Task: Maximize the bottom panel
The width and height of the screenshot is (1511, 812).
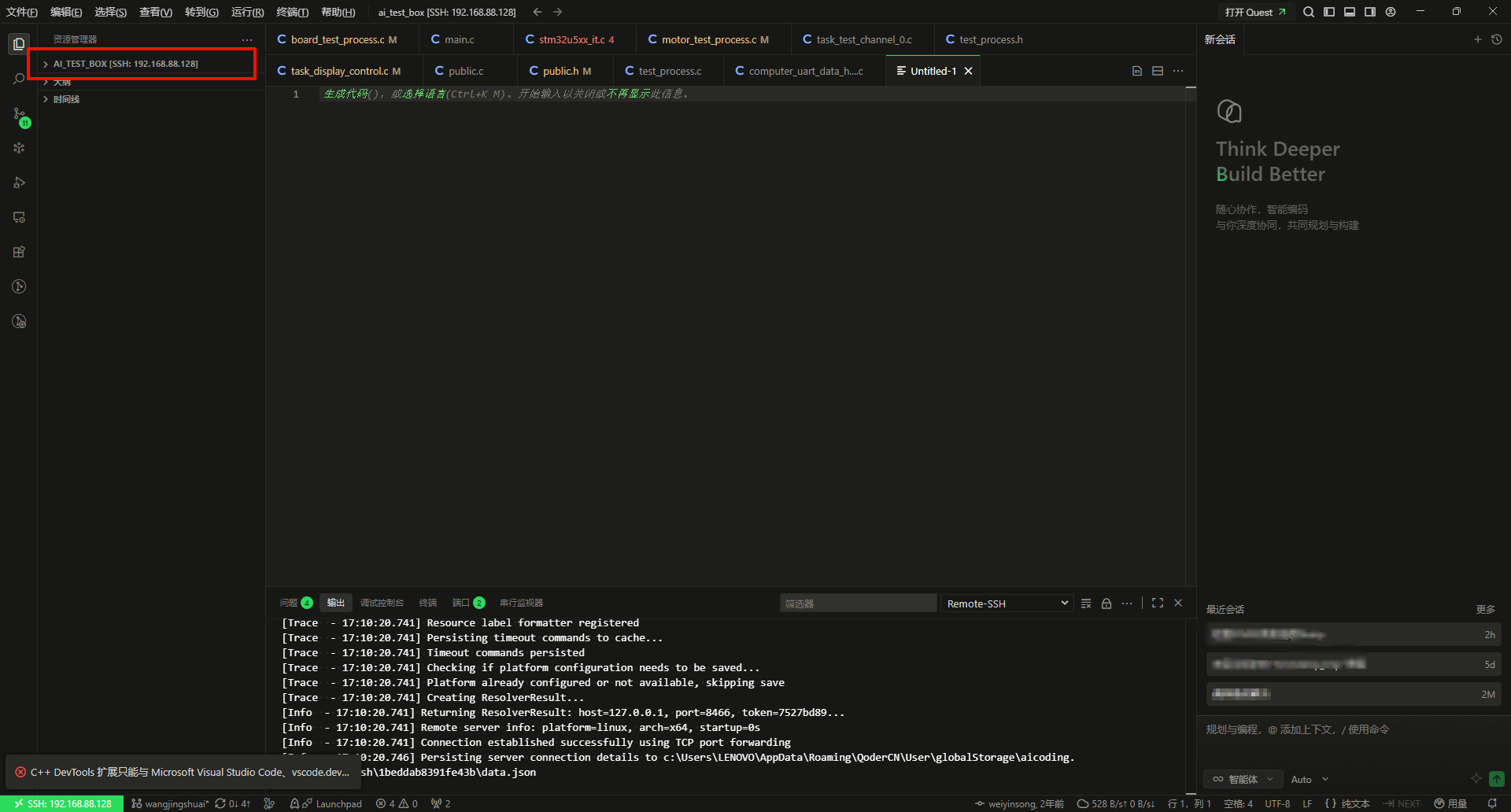Action: (1158, 603)
